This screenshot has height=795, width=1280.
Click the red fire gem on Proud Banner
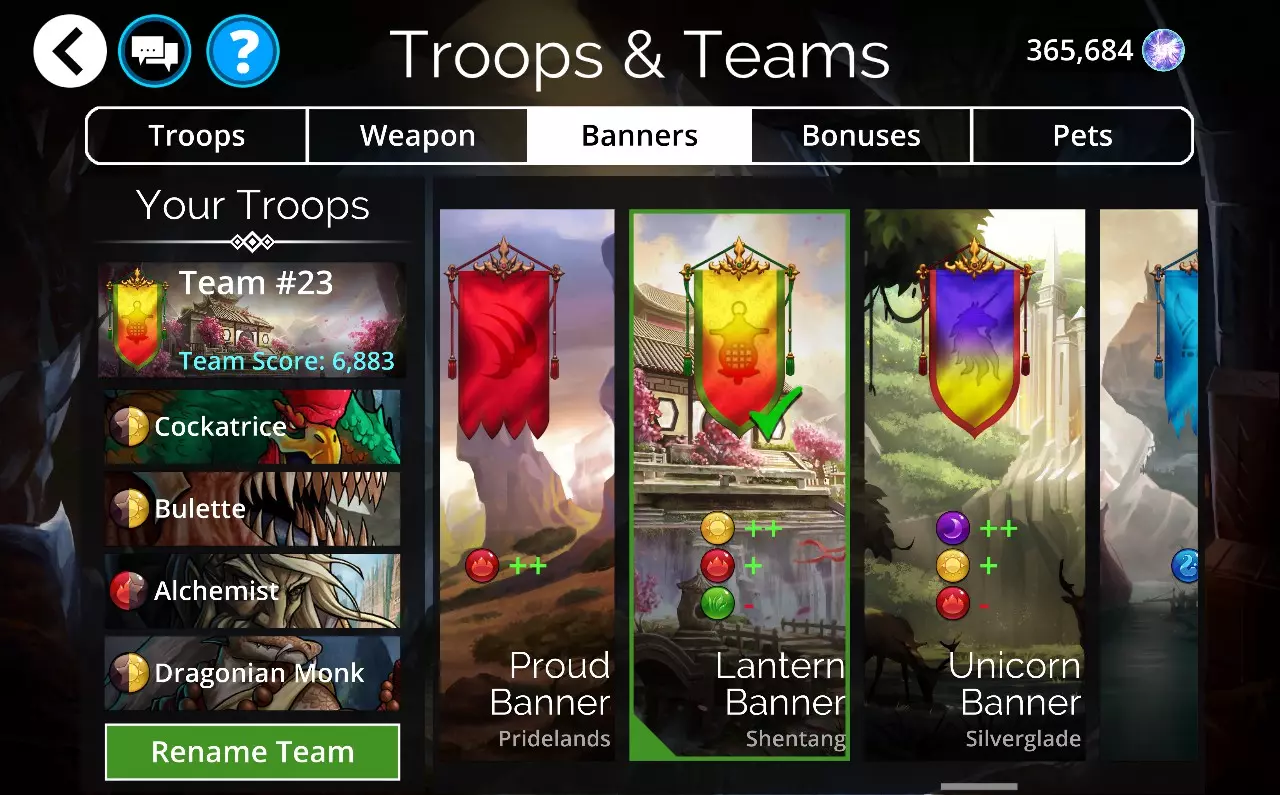(x=482, y=565)
